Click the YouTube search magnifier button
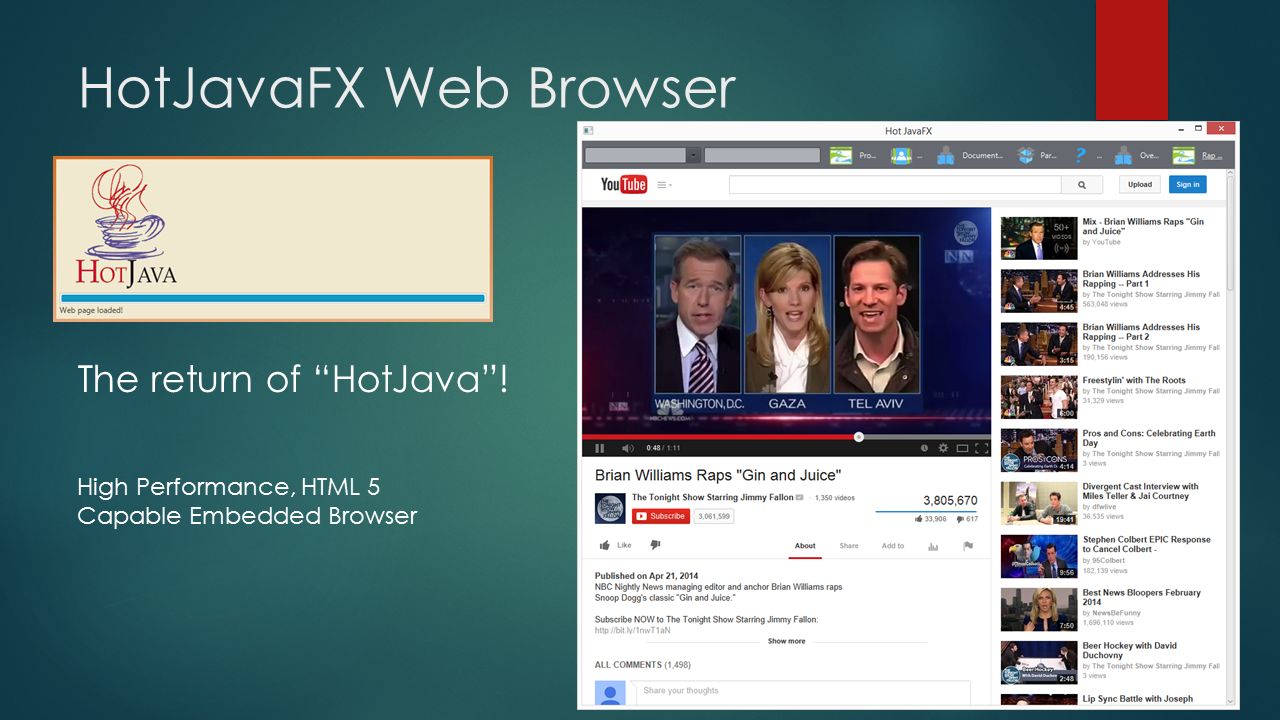The width and height of the screenshot is (1280, 720). tap(1082, 185)
